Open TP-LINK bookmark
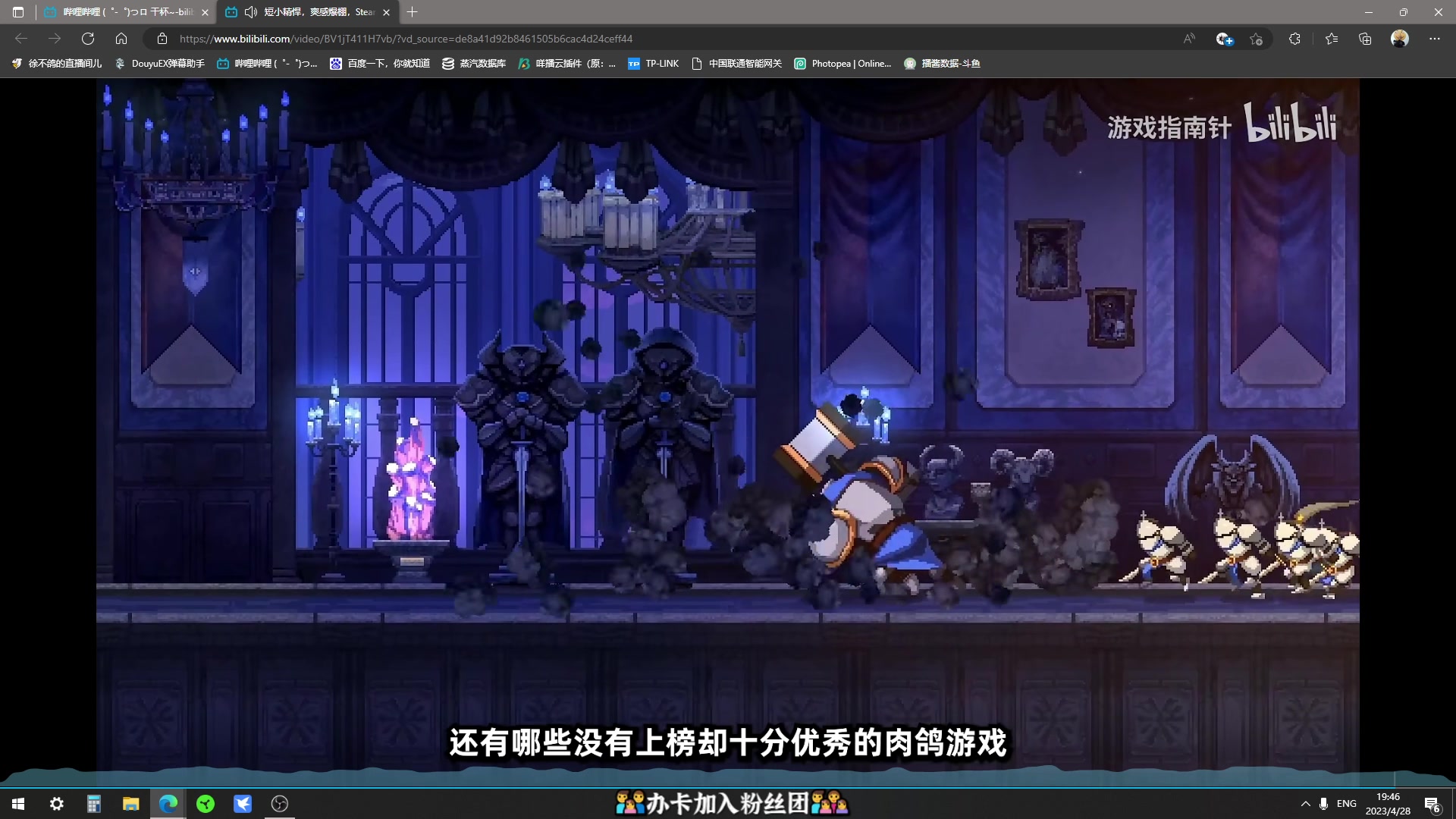 tap(654, 64)
